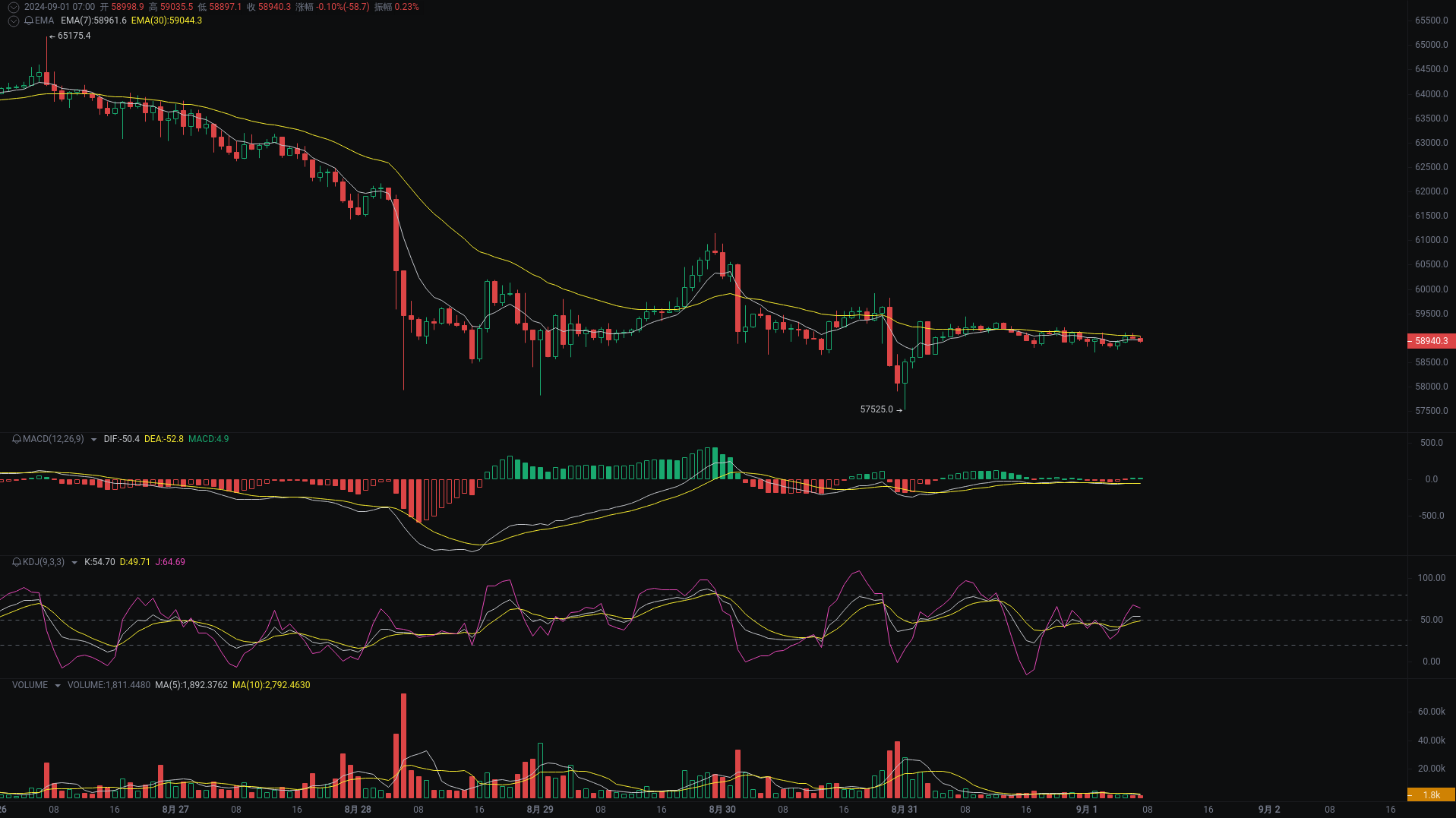
Task: Click the VOLUME:1,811.4480 readout
Action: click(x=109, y=685)
